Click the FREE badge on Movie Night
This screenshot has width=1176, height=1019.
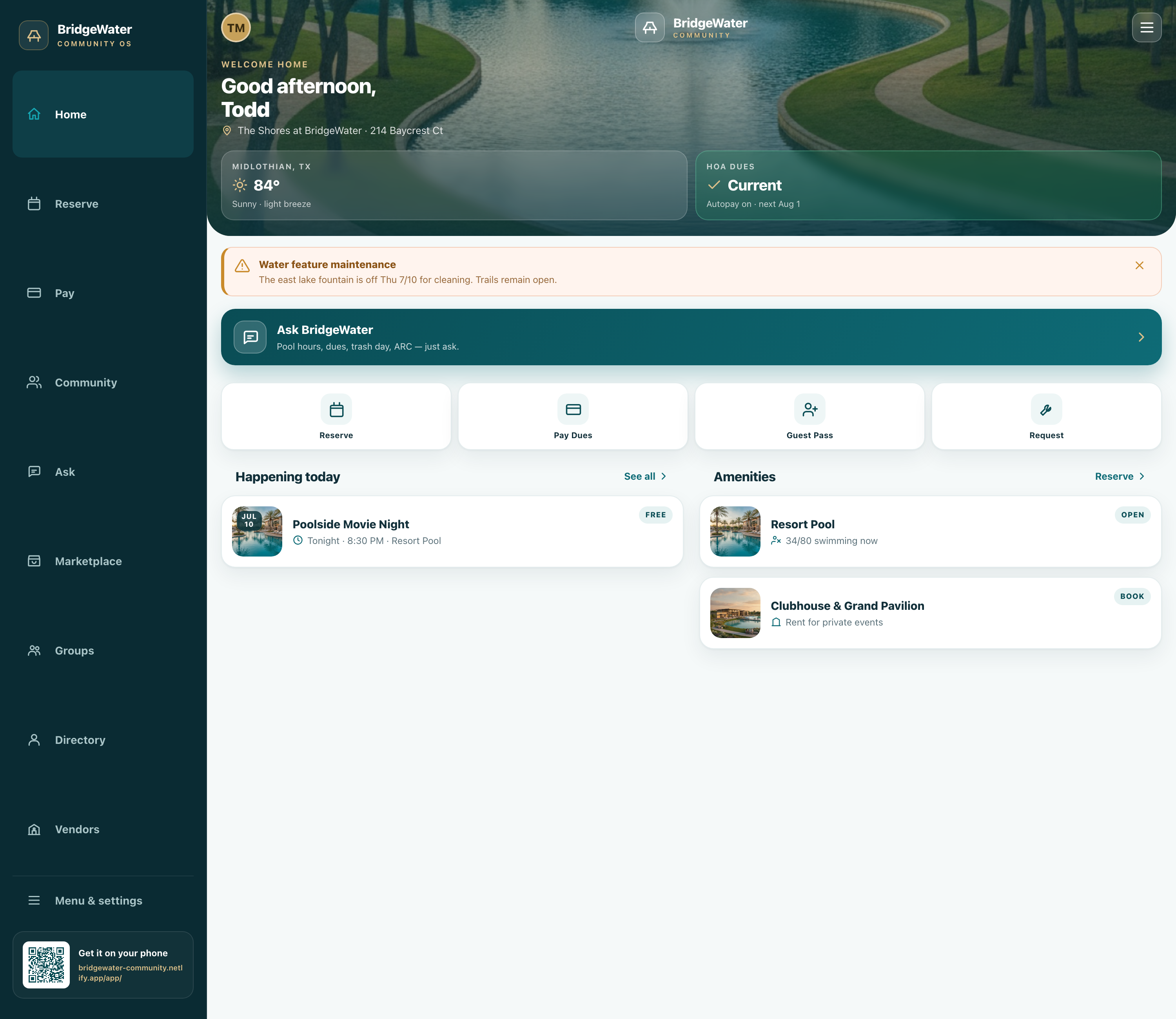pos(655,515)
